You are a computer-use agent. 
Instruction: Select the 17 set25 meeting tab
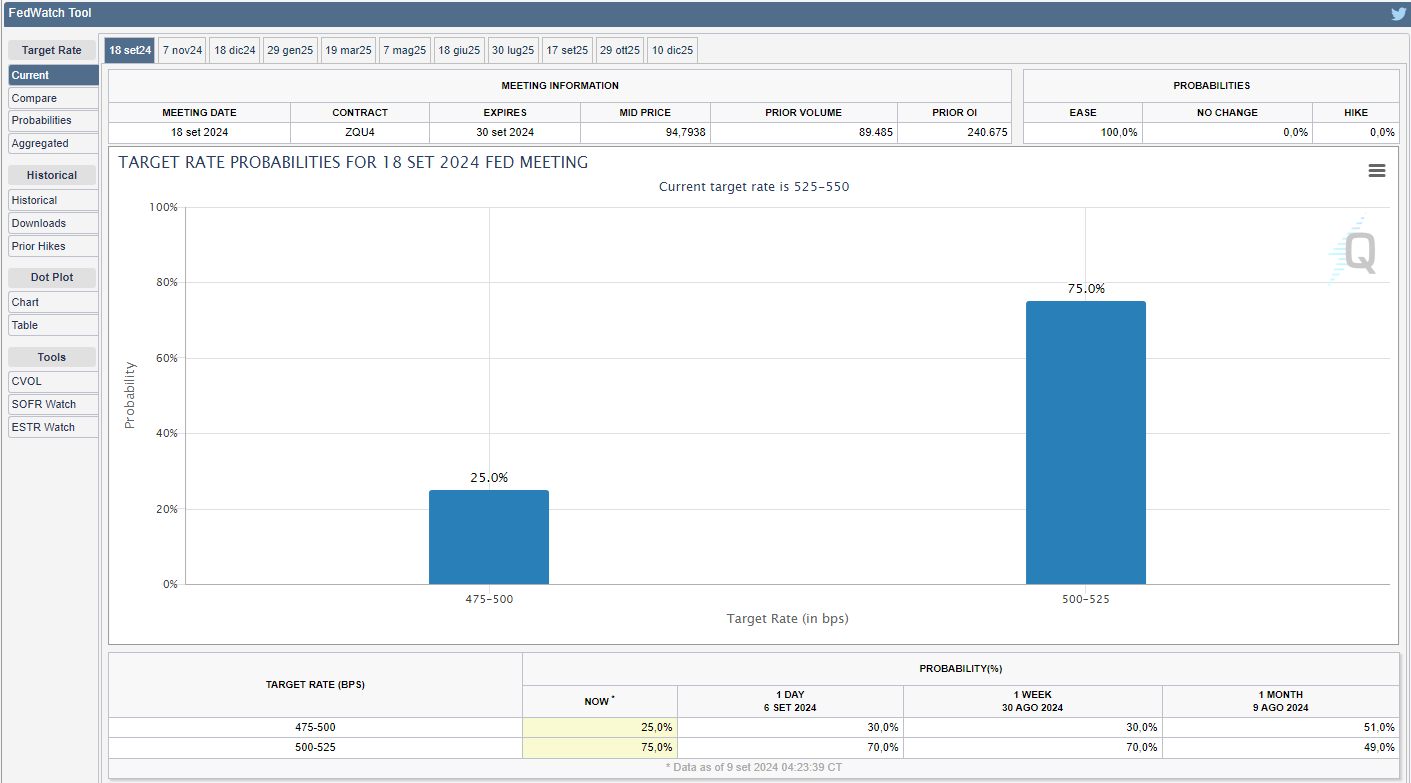click(x=567, y=50)
